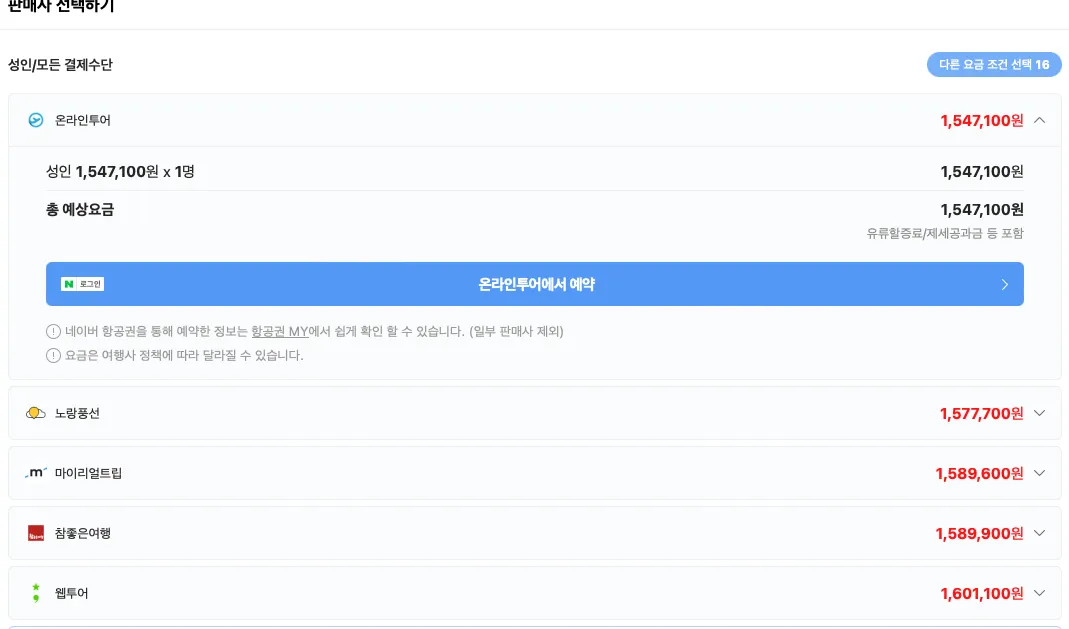Image resolution: width=1069 pixels, height=629 pixels.
Task: Expand the 참좋은여행 seller row
Action: pos(1039,533)
